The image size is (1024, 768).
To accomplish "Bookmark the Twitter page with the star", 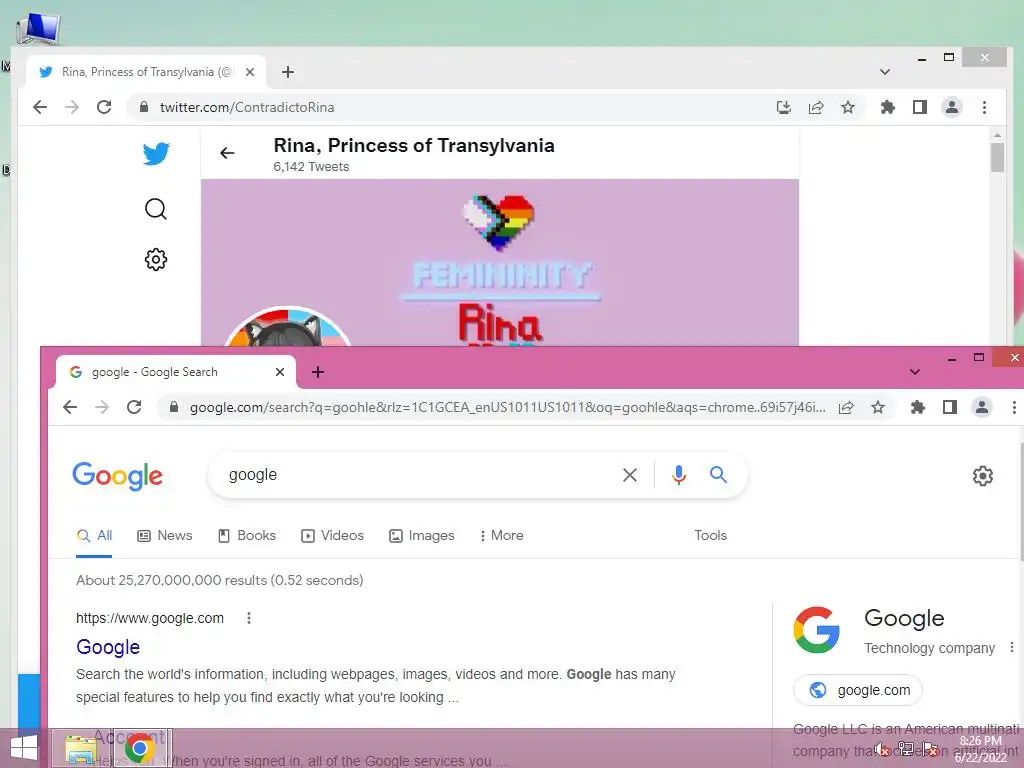I will pyautogui.click(x=848, y=107).
